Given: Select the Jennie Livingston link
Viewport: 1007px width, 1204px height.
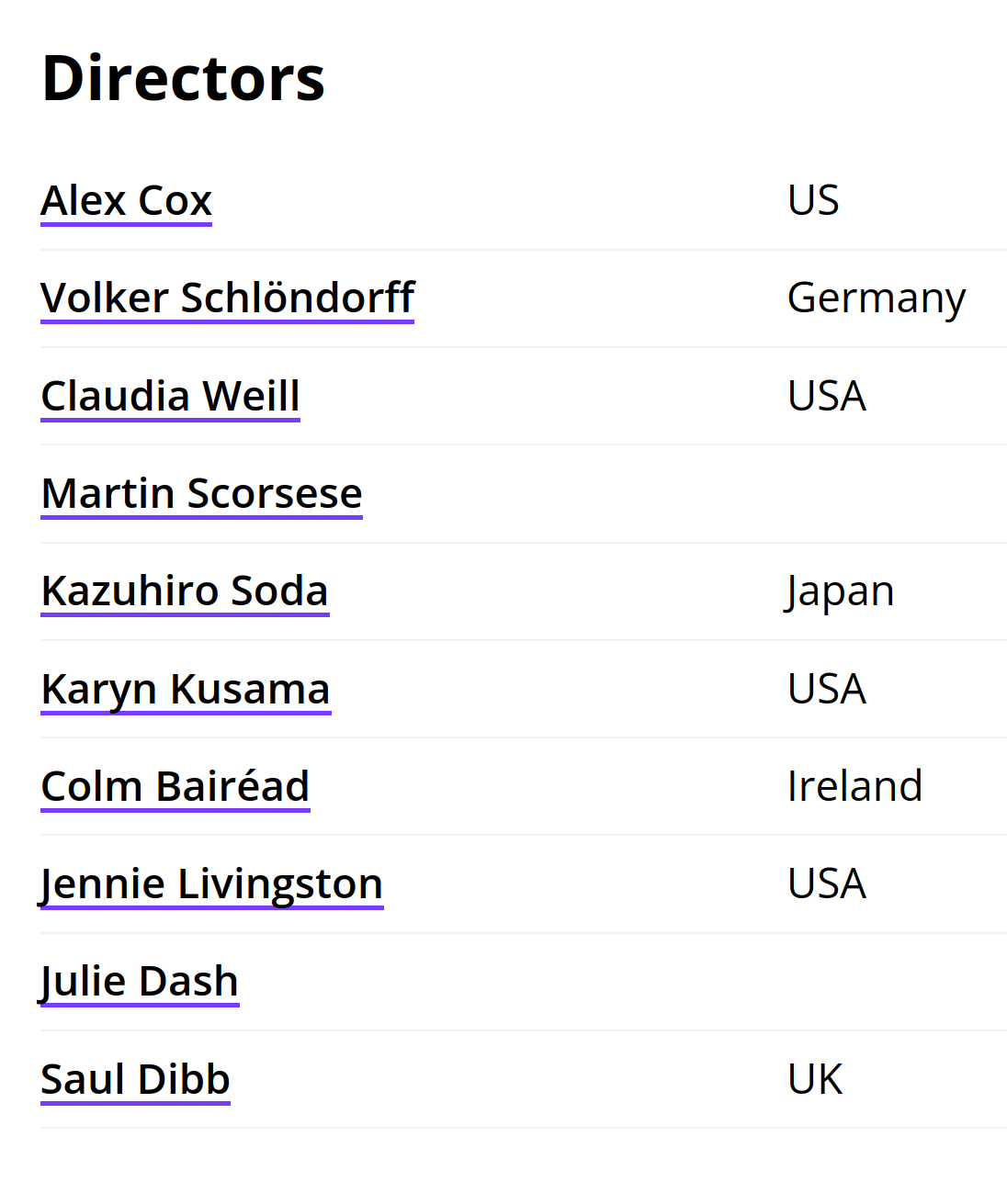Looking at the screenshot, I should coord(211,884).
